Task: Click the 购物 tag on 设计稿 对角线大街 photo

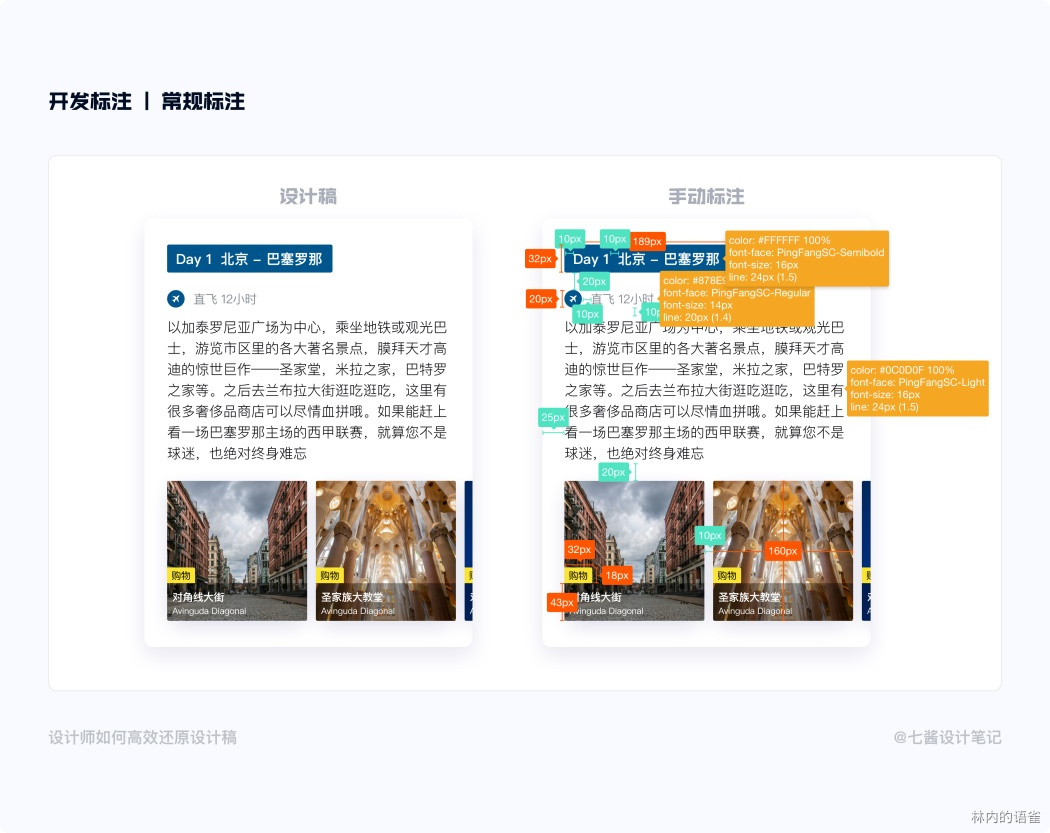Action: [x=181, y=575]
